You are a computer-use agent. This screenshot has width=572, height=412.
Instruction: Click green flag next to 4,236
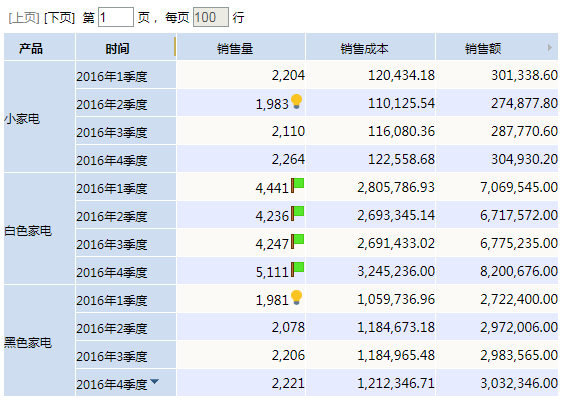298,213
